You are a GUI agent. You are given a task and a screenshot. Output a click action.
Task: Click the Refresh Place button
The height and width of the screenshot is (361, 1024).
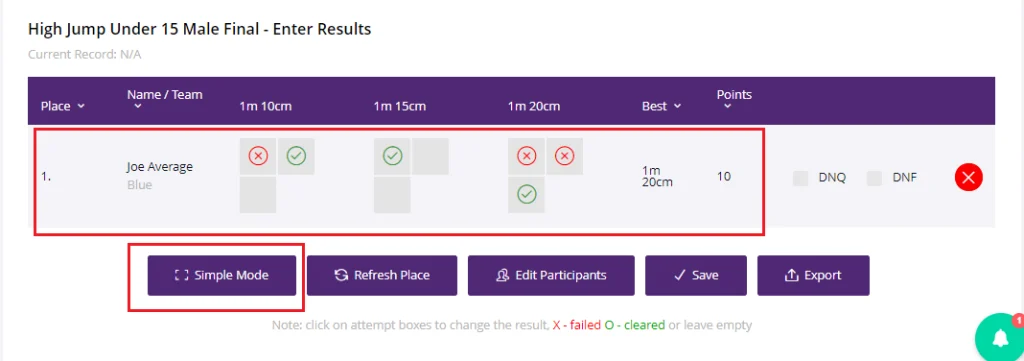(382, 275)
